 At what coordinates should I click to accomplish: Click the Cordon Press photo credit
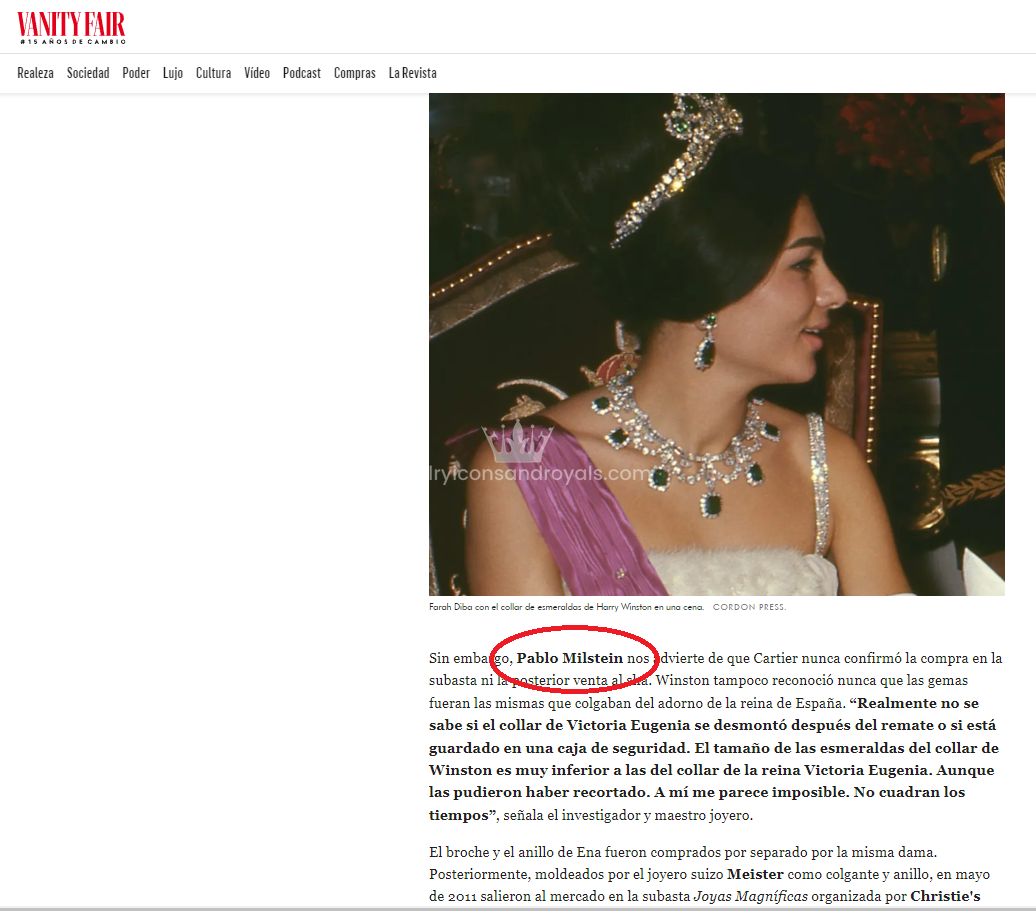pos(749,607)
